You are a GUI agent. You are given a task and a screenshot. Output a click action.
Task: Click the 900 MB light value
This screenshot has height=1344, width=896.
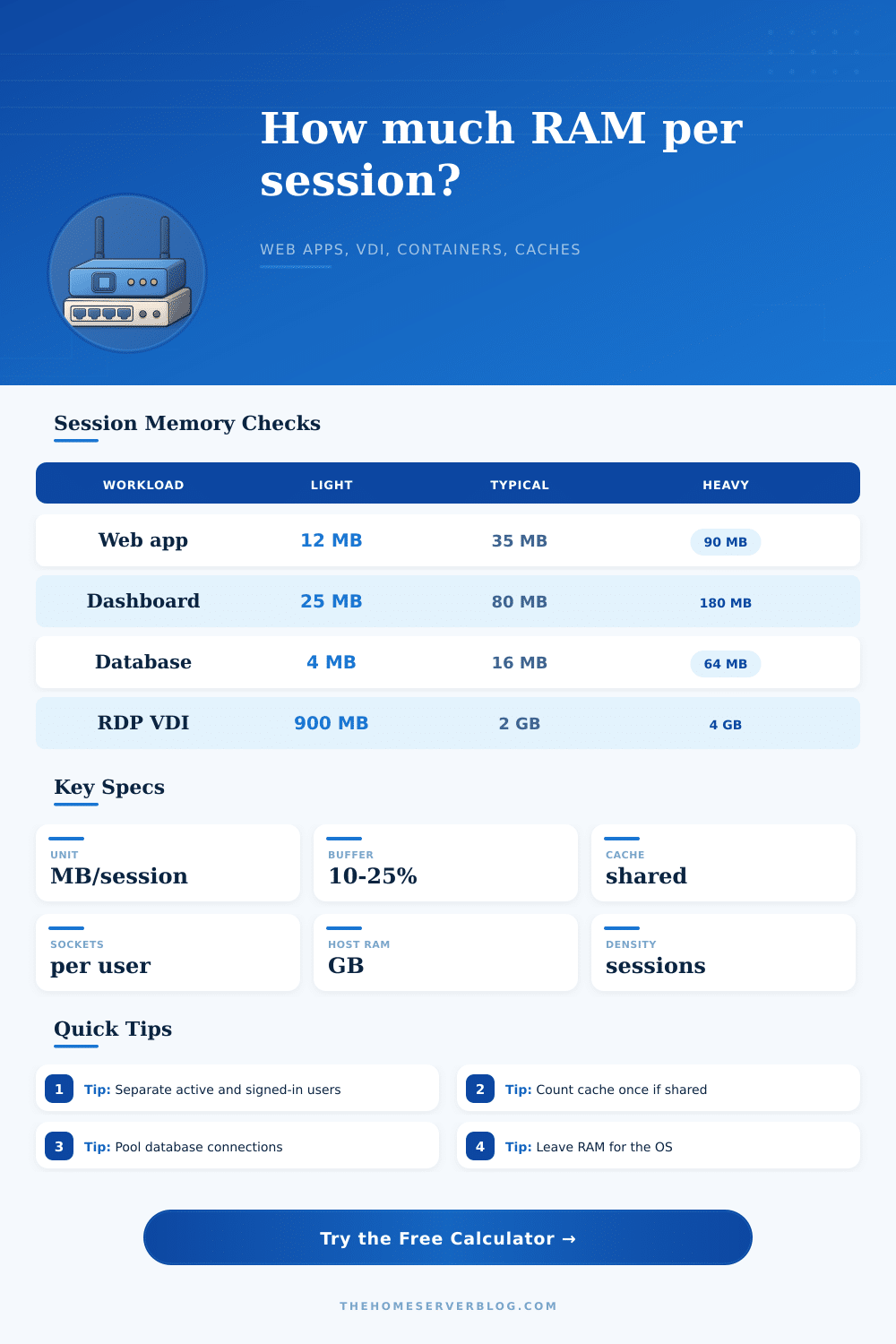pos(332,723)
